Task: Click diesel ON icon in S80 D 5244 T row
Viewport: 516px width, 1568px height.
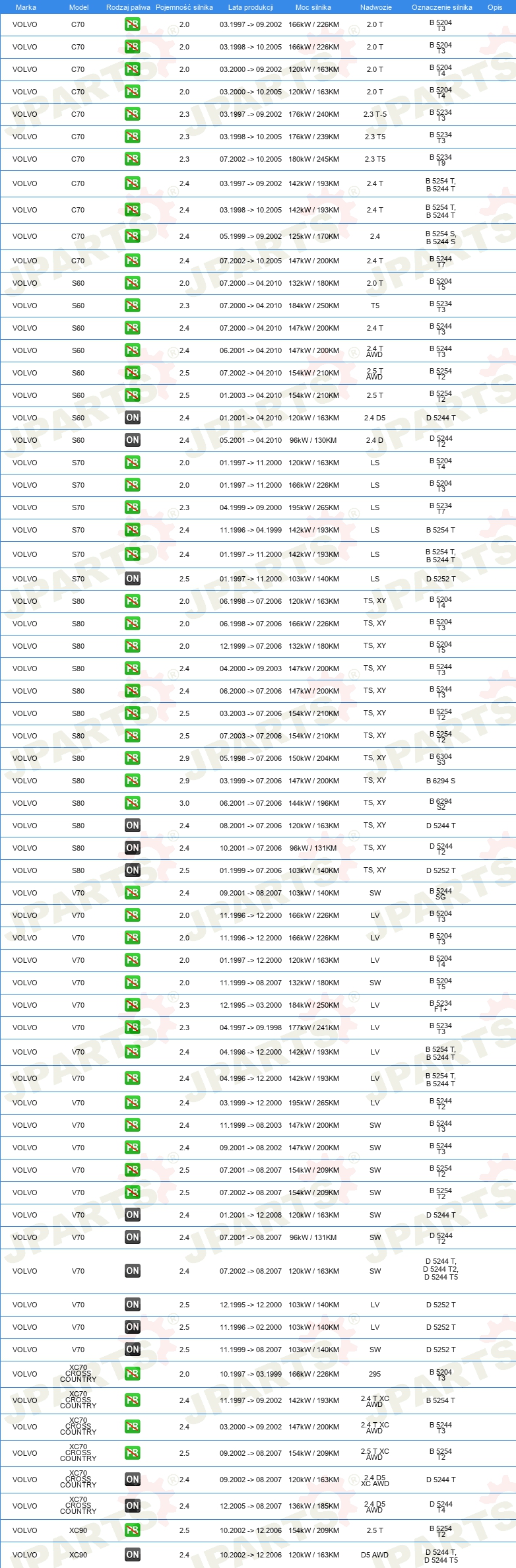Action: tap(132, 826)
